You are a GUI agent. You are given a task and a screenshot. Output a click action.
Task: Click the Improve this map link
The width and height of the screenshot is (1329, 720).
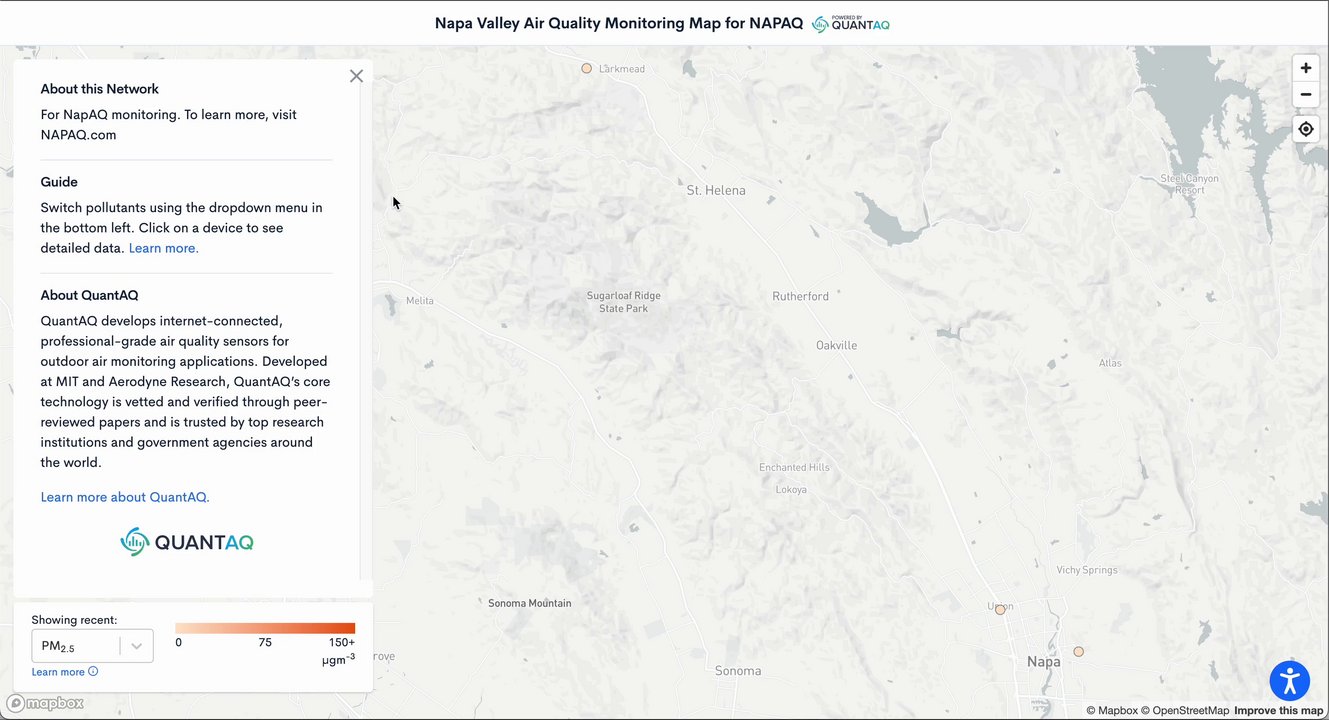coord(1278,711)
